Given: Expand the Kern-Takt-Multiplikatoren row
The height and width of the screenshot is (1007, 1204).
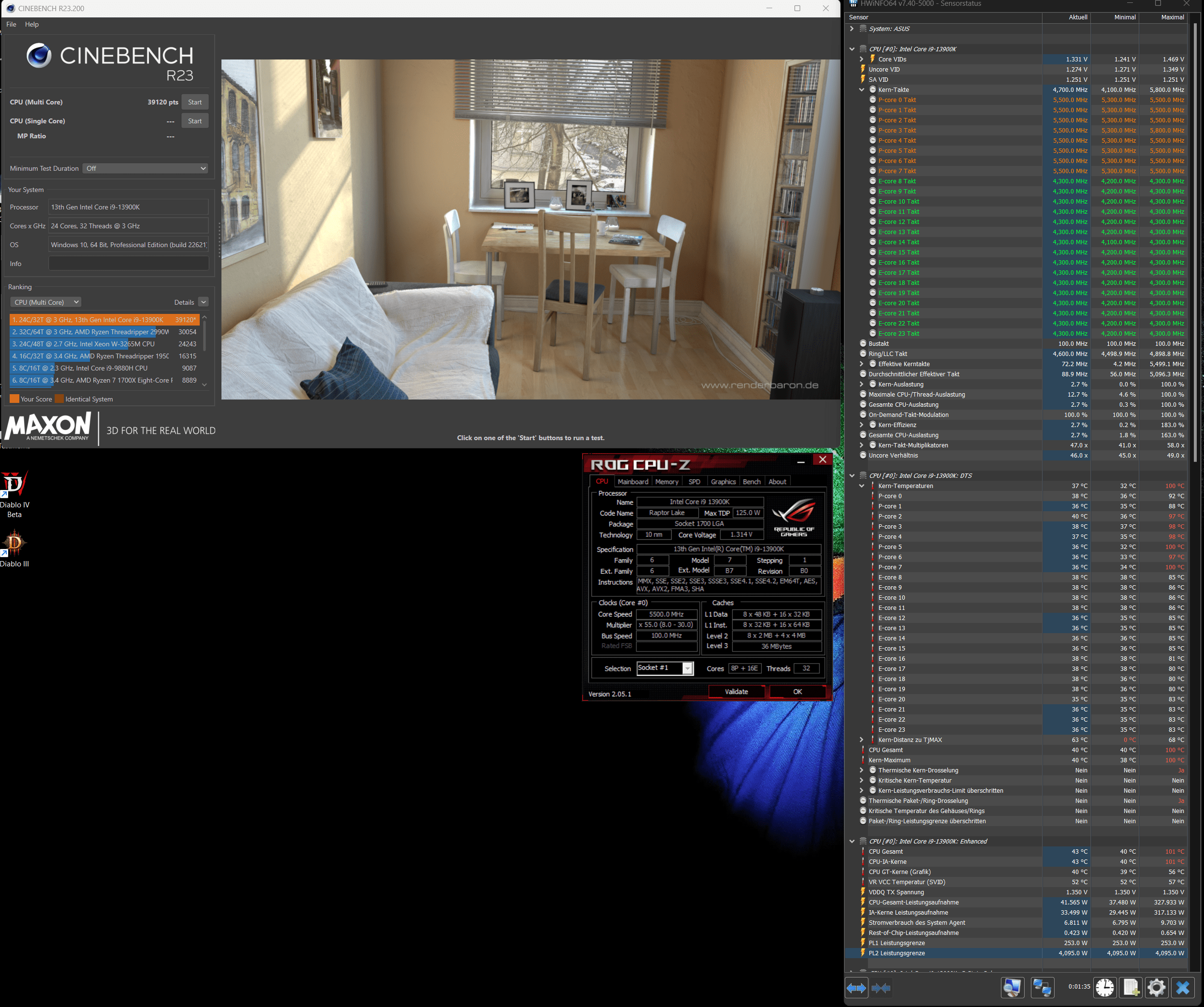Looking at the screenshot, I should (862, 445).
